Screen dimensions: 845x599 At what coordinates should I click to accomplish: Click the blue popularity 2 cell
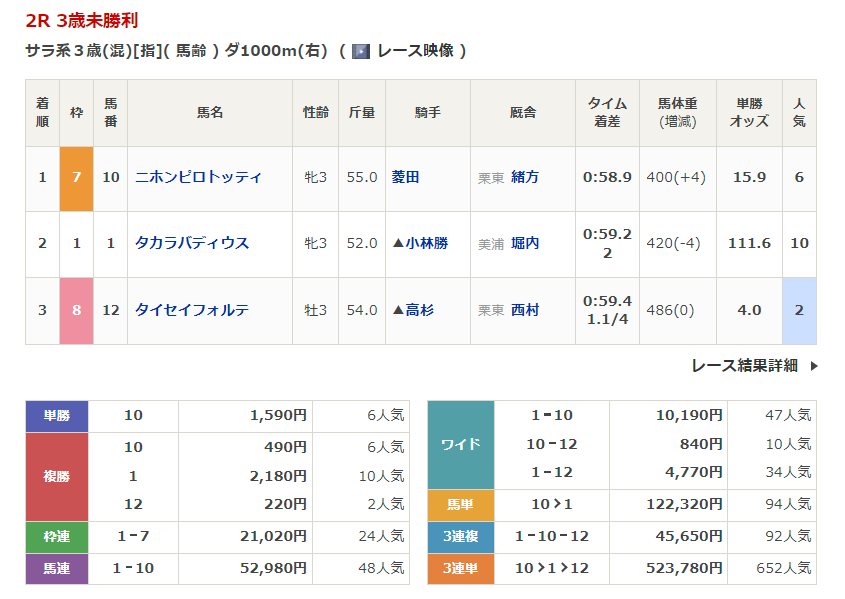pos(799,310)
